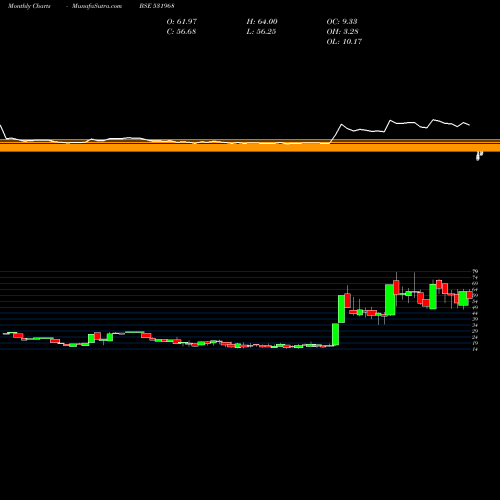The image size is (500, 500).
Task: Click the 14 label at the axis bottom
Action: click(x=475, y=349)
